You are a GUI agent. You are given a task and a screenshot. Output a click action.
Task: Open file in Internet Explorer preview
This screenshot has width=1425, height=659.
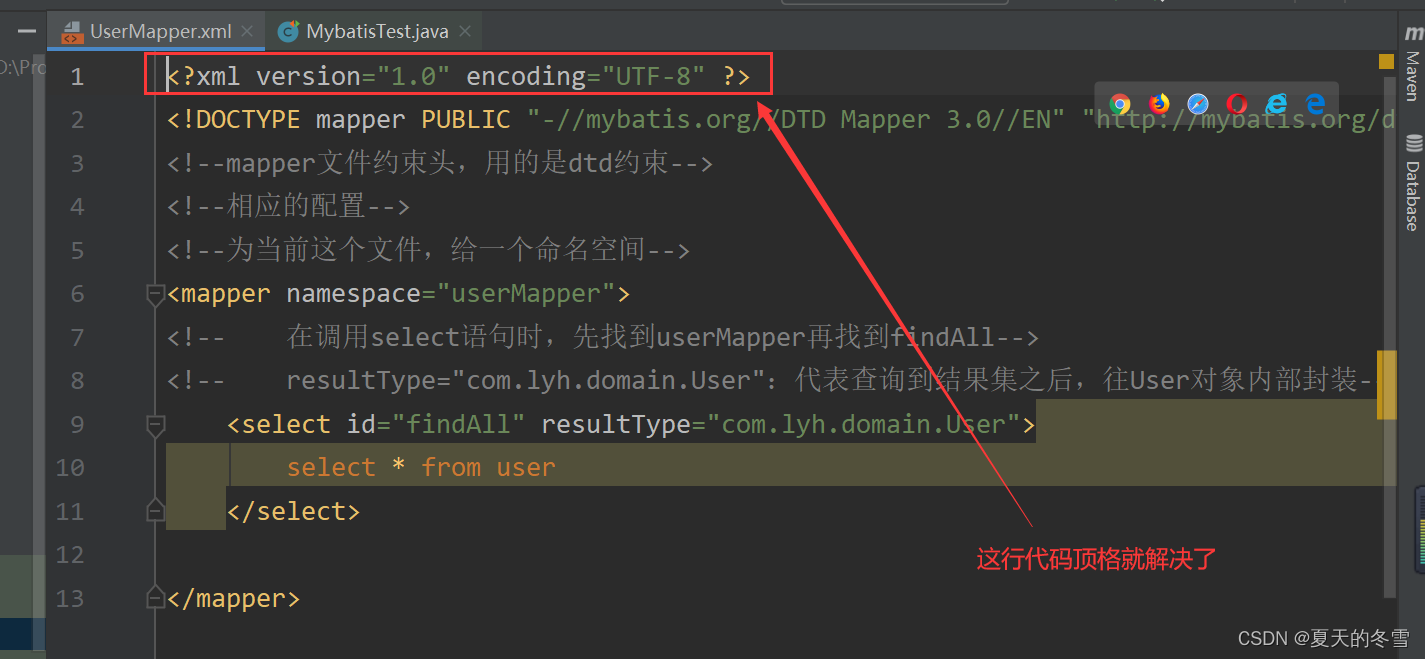point(1276,103)
